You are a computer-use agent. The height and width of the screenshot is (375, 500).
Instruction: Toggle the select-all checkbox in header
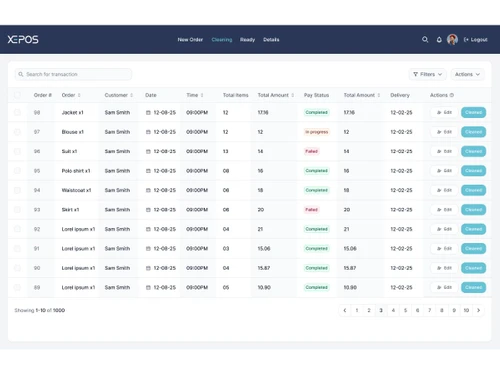point(17,95)
